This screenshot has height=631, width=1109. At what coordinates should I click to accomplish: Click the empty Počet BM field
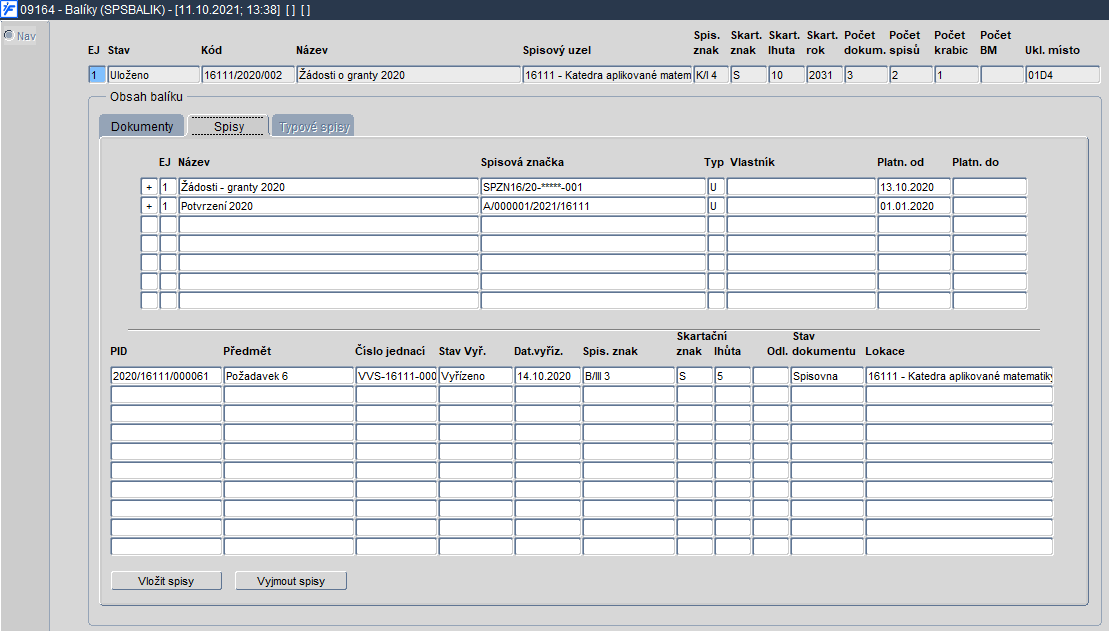click(x=1001, y=75)
